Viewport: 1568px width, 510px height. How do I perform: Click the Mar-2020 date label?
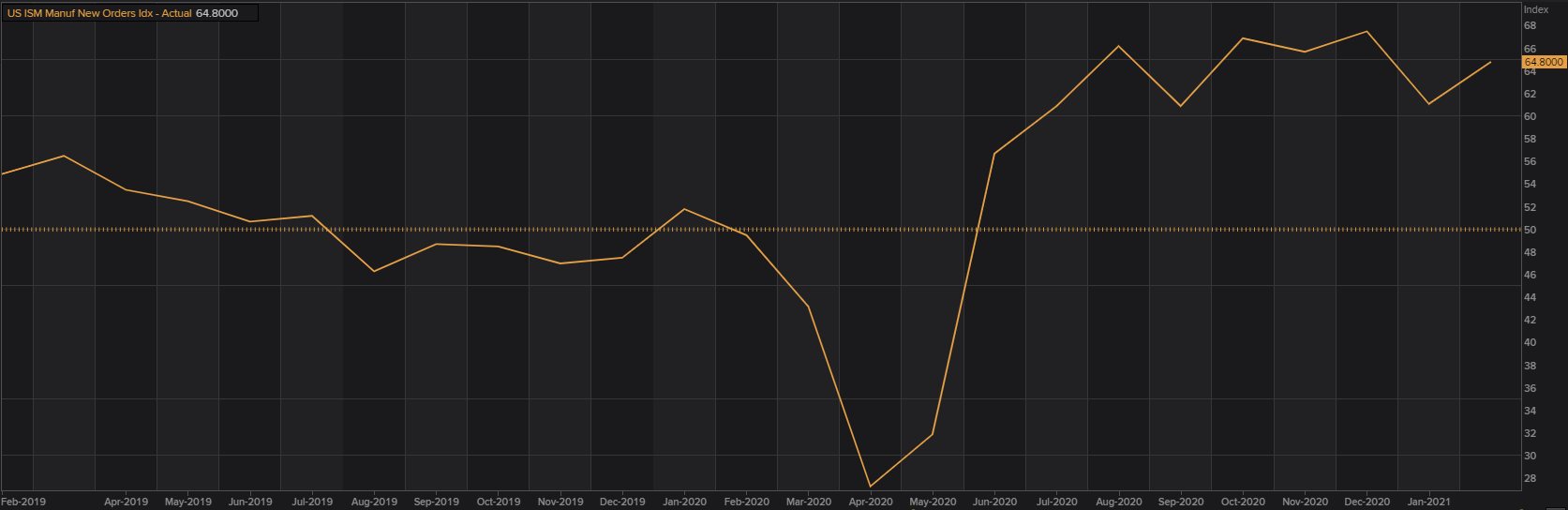[808, 502]
